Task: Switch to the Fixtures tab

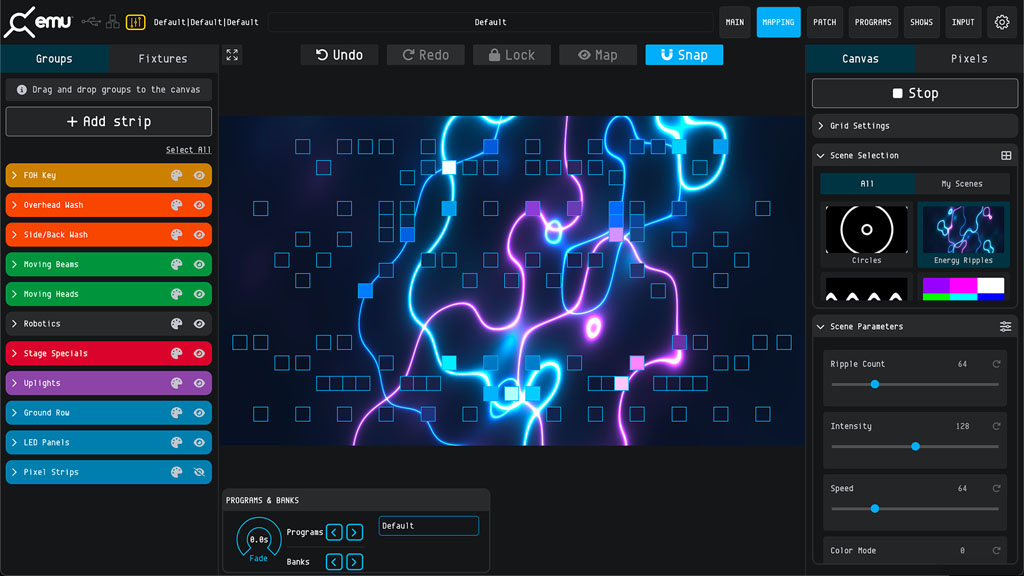Action: click(163, 59)
